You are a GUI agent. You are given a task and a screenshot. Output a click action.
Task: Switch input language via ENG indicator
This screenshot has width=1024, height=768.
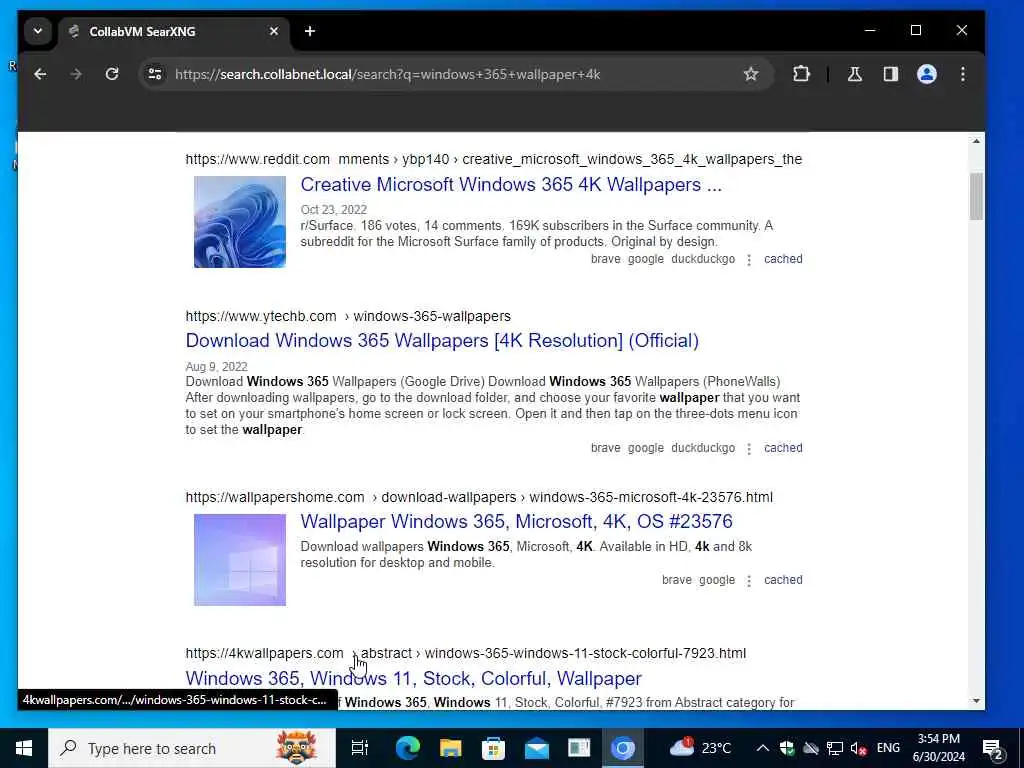(888, 748)
